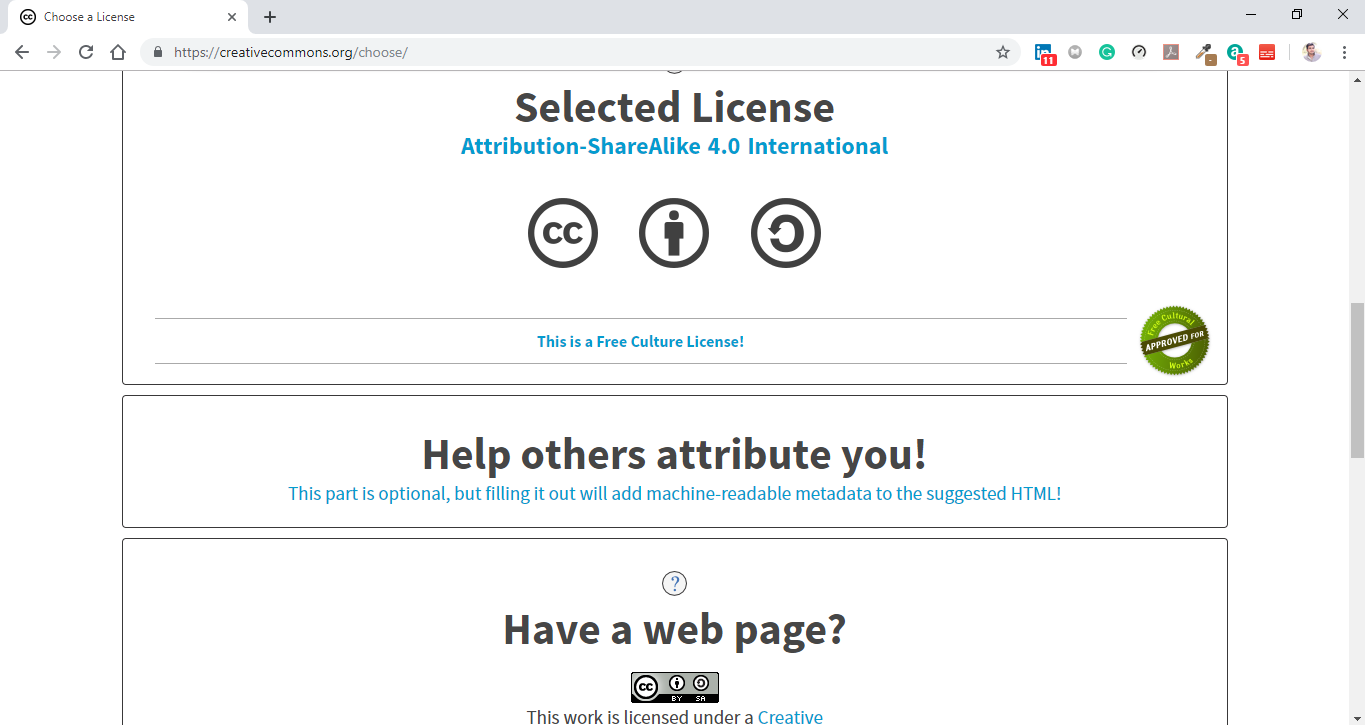Image resolution: width=1365 pixels, height=725 pixels.
Task: Open the speedometer extension
Action: (x=1139, y=52)
